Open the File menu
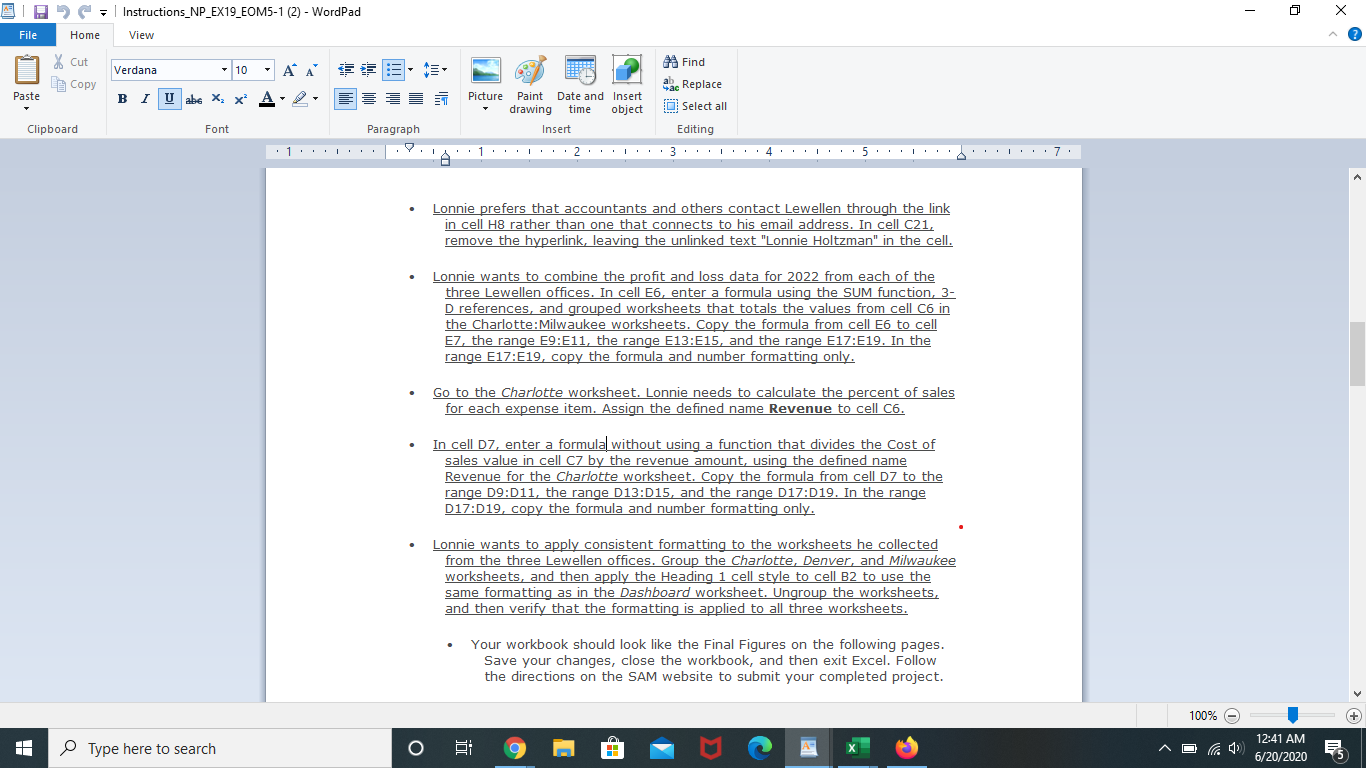 coord(28,33)
